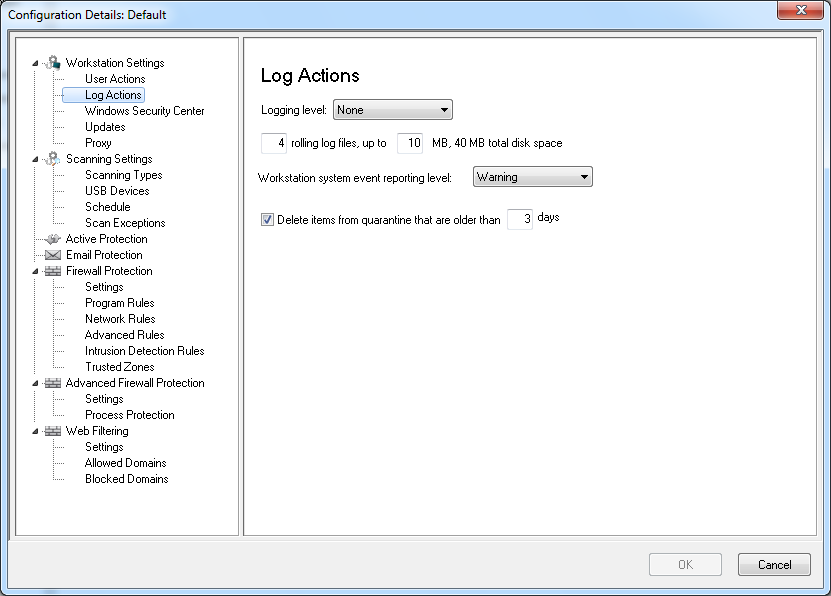Click the quarantine days input field
831x596 pixels.
(519, 219)
